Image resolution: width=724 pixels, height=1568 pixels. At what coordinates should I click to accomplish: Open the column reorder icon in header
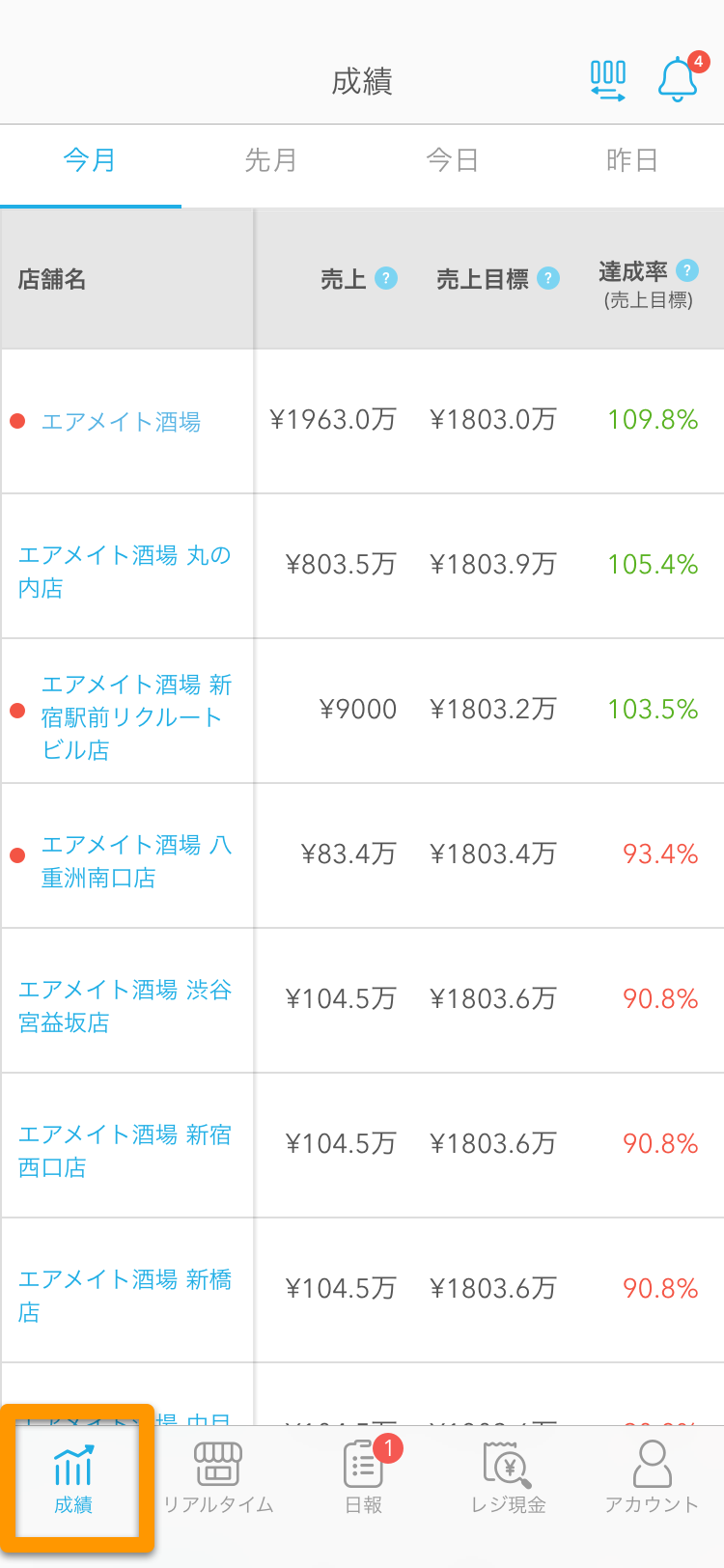coord(608,81)
